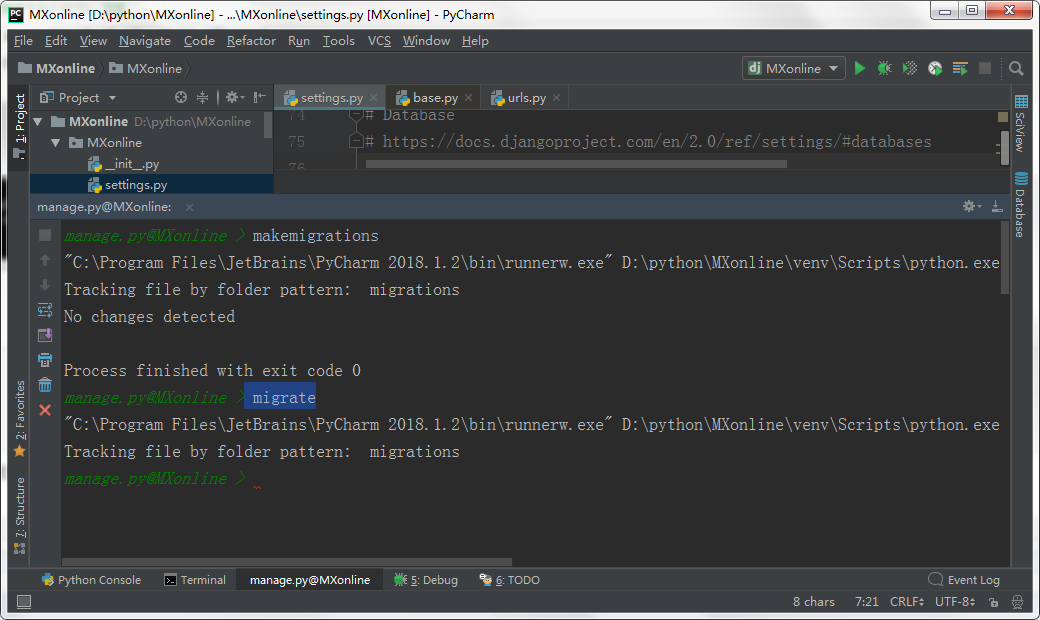
Task: Click the Project tree vertical scrollbar
Action: coord(268,125)
